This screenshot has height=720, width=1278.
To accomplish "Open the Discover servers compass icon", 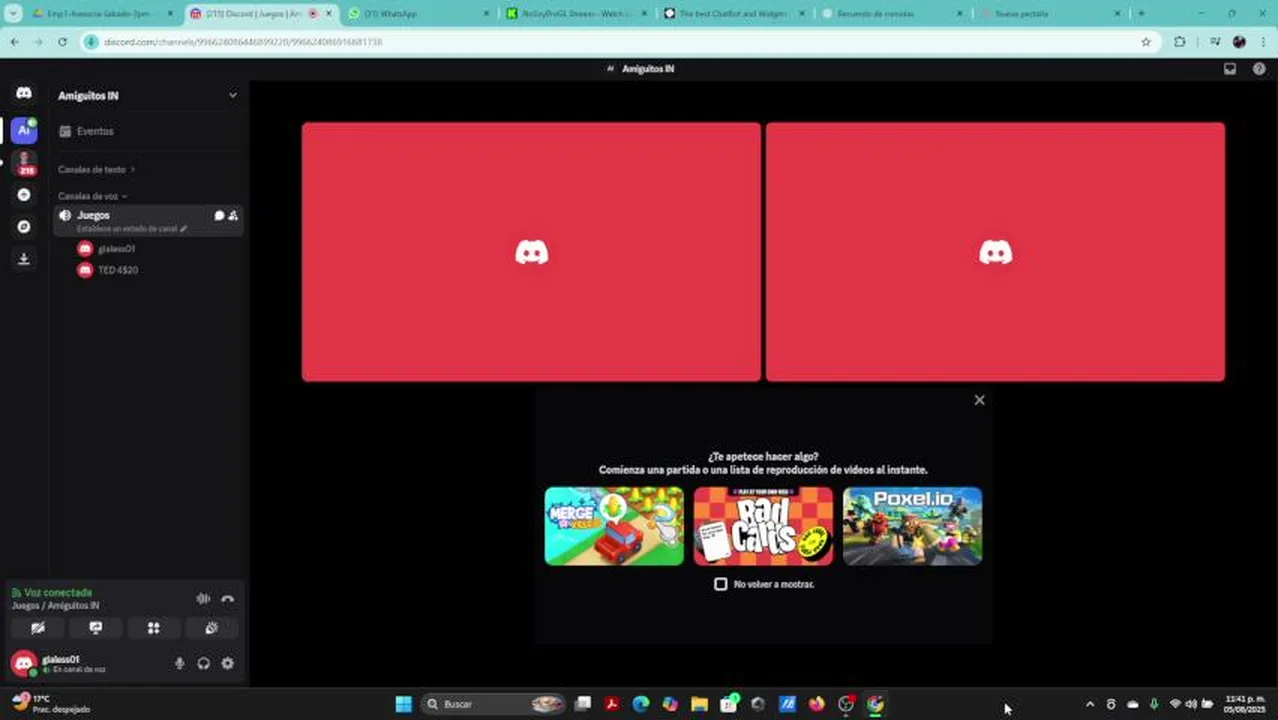I will coord(24,227).
